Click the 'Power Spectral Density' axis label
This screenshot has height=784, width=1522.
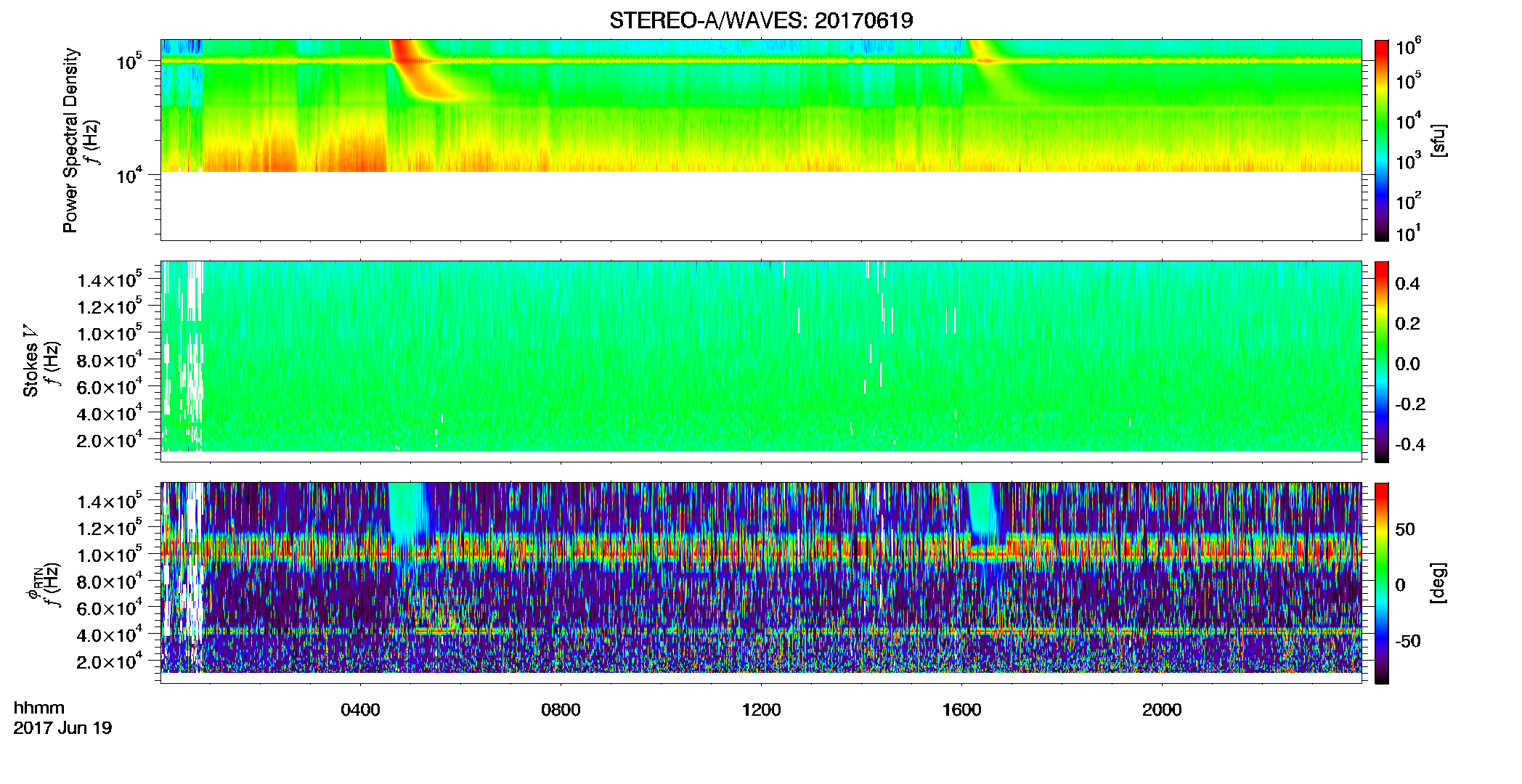tap(70, 140)
